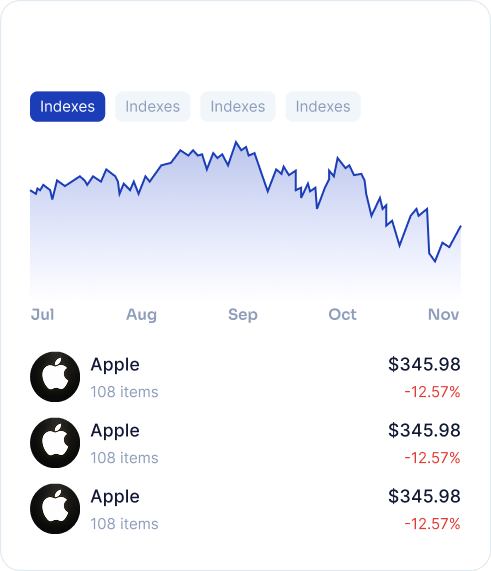
Task: Open the first Apple stock name
Action: [115, 365]
